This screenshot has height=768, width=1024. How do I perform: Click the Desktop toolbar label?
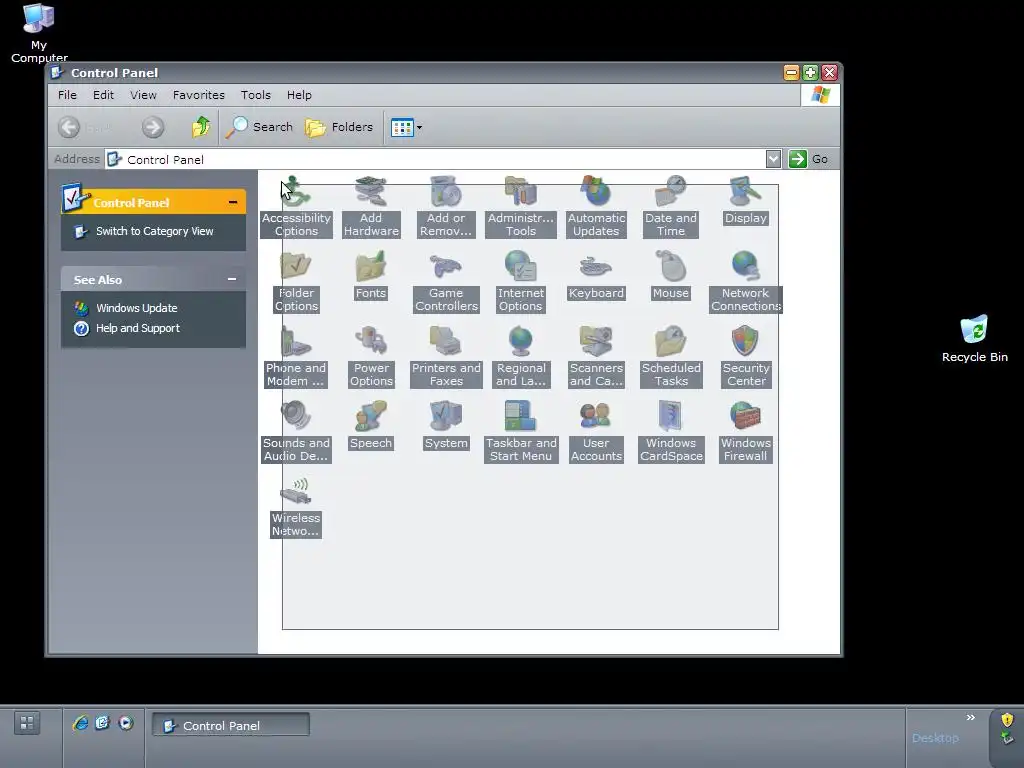[935, 737]
